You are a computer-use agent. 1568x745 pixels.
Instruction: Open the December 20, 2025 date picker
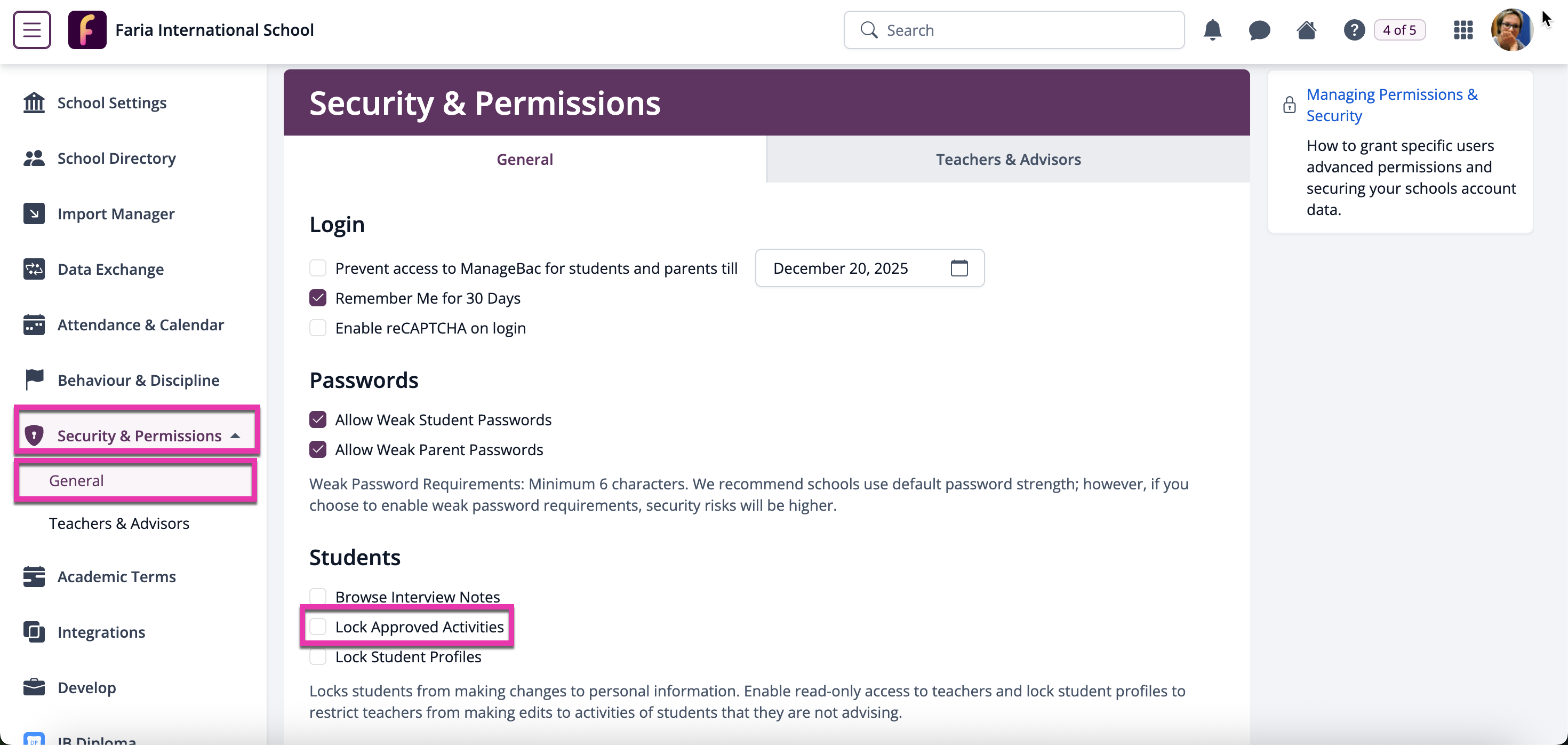click(x=869, y=268)
